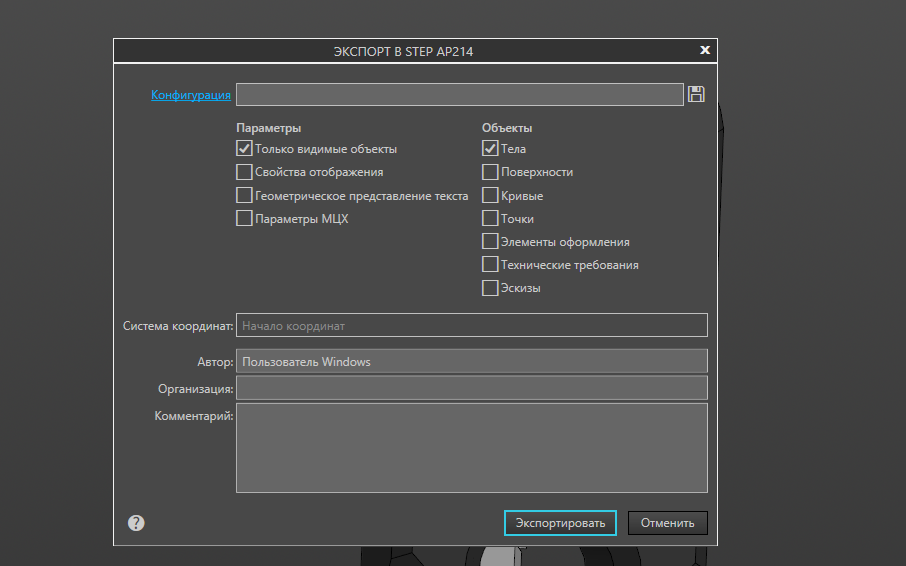The image size is (906, 566).
Task: Enable 'Поверхности' export checkbox
Action: coord(490,172)
